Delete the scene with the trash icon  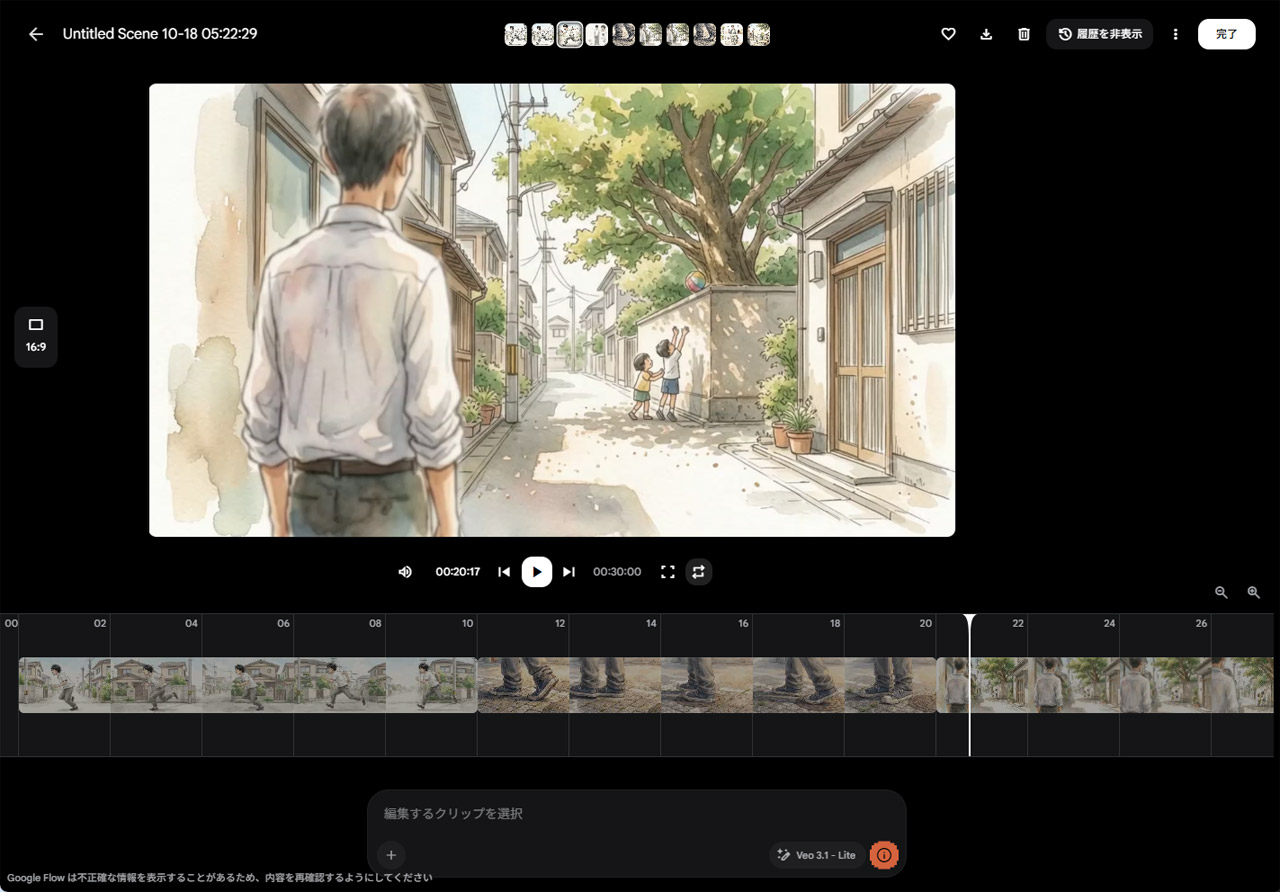[1024, 34]
